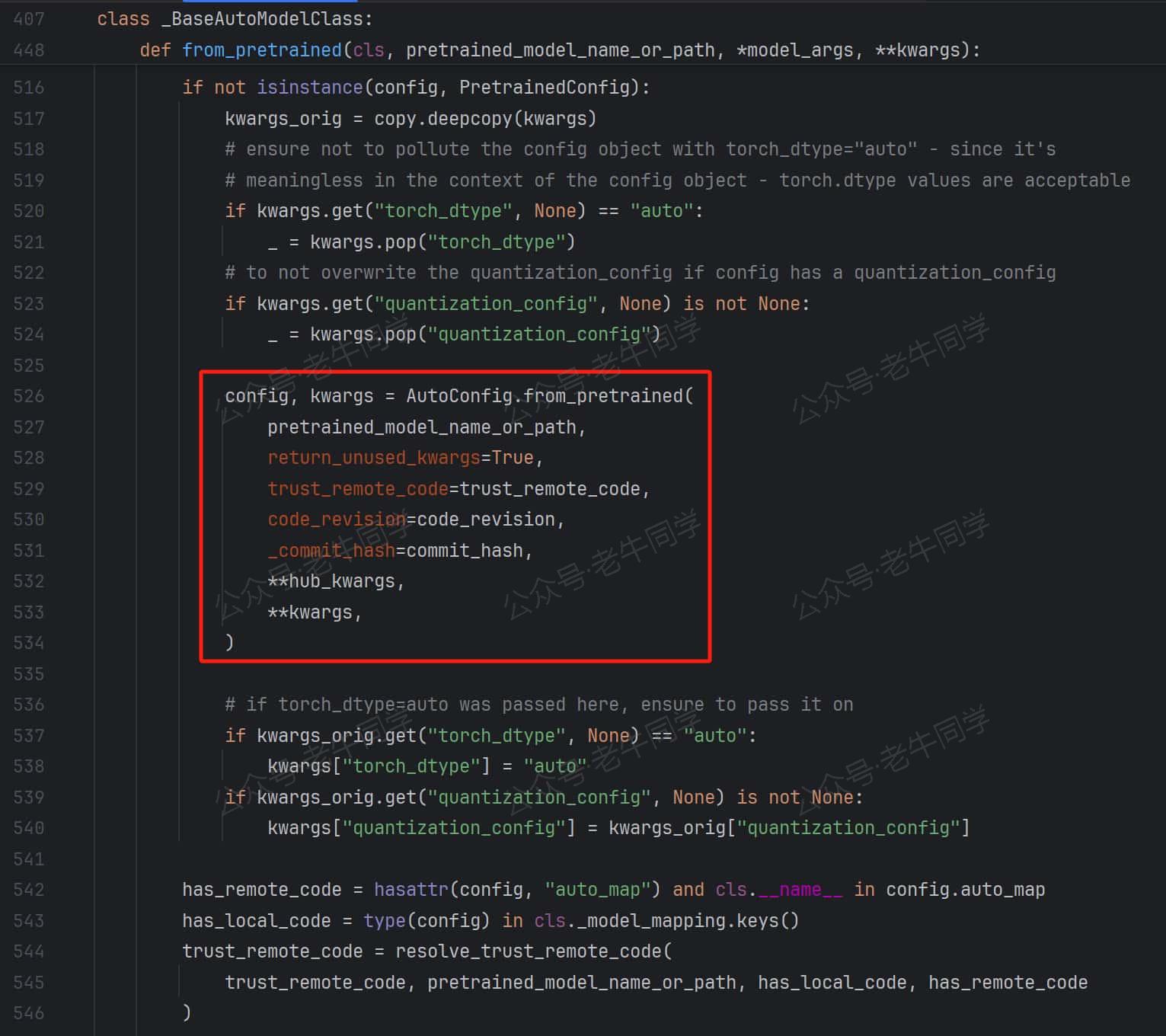Click the comment on line 518 about polluting config
Viewport: 1166px width, 1036px height.
tap(641, 149)
